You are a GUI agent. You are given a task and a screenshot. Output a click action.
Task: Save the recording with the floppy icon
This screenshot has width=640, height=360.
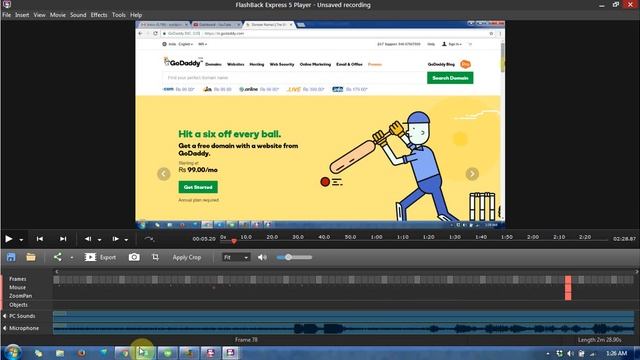[11, 257]
